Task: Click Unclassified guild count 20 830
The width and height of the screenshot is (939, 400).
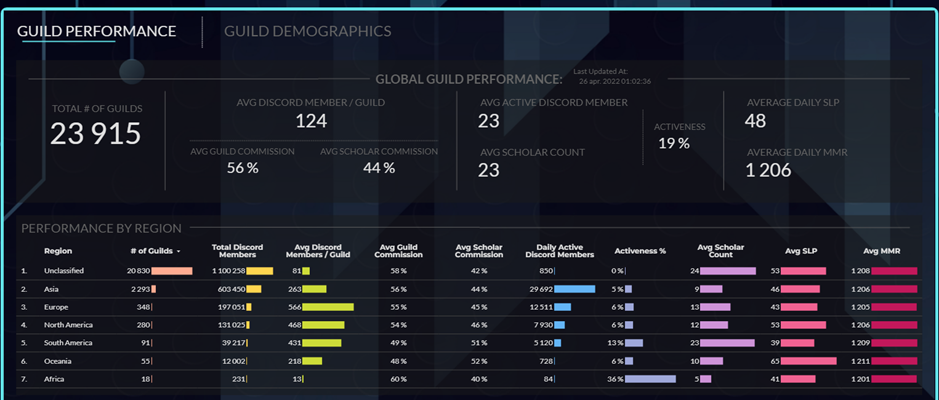Action: coord(138,271)
